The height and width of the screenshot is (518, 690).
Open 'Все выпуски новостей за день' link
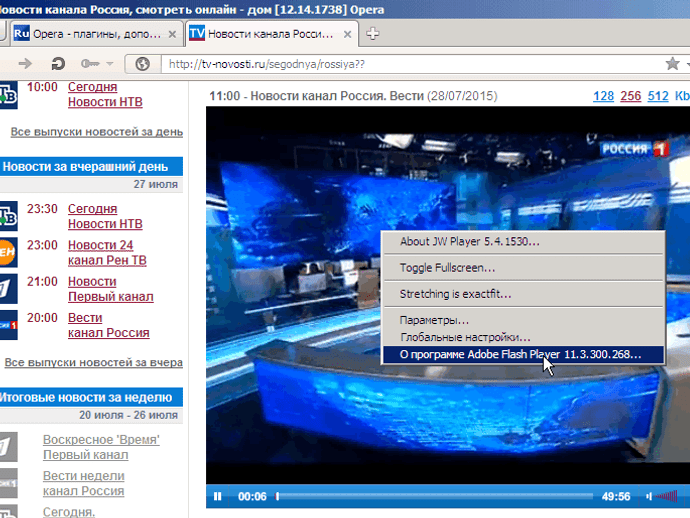(97, 132)
